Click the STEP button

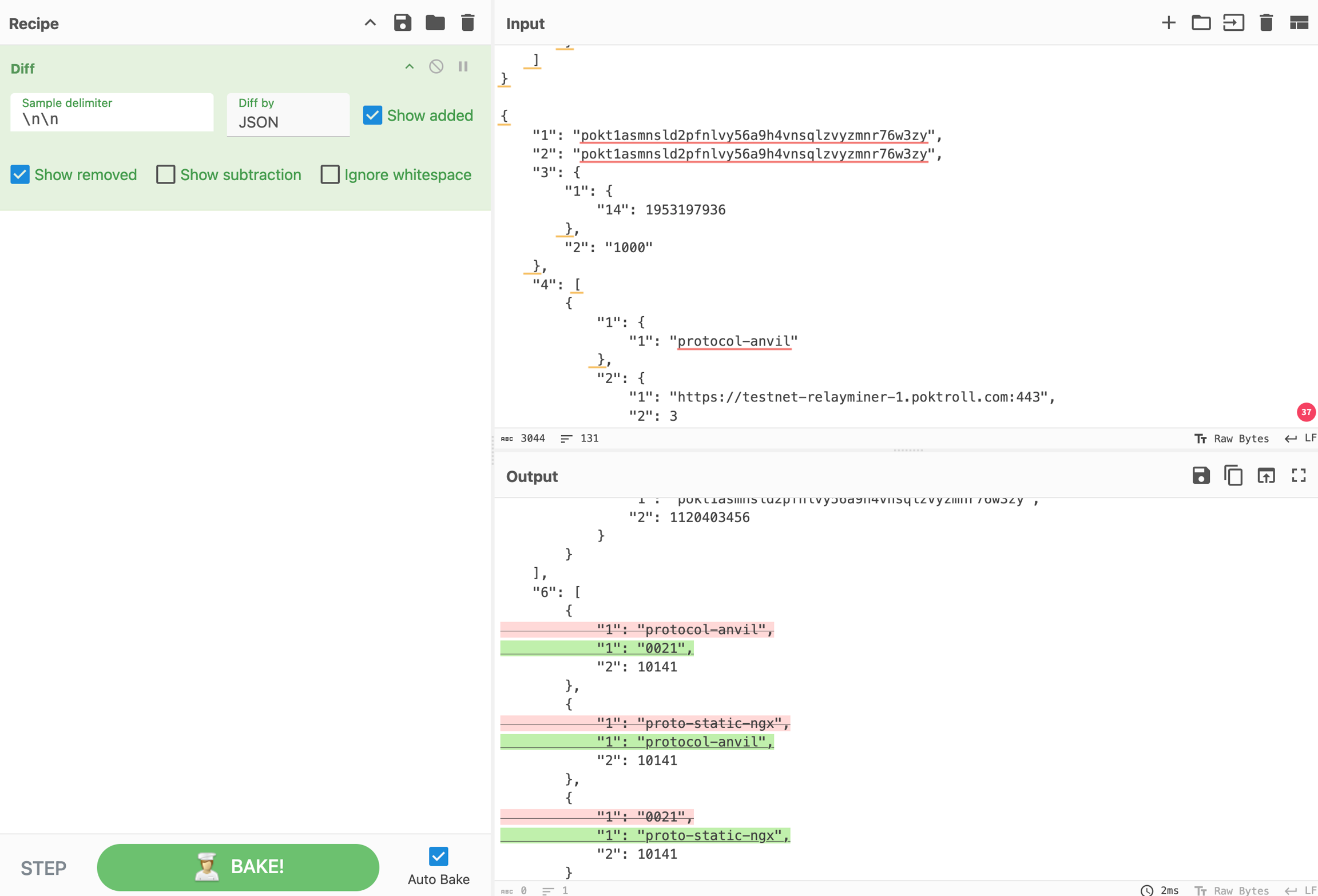[43, 867]
